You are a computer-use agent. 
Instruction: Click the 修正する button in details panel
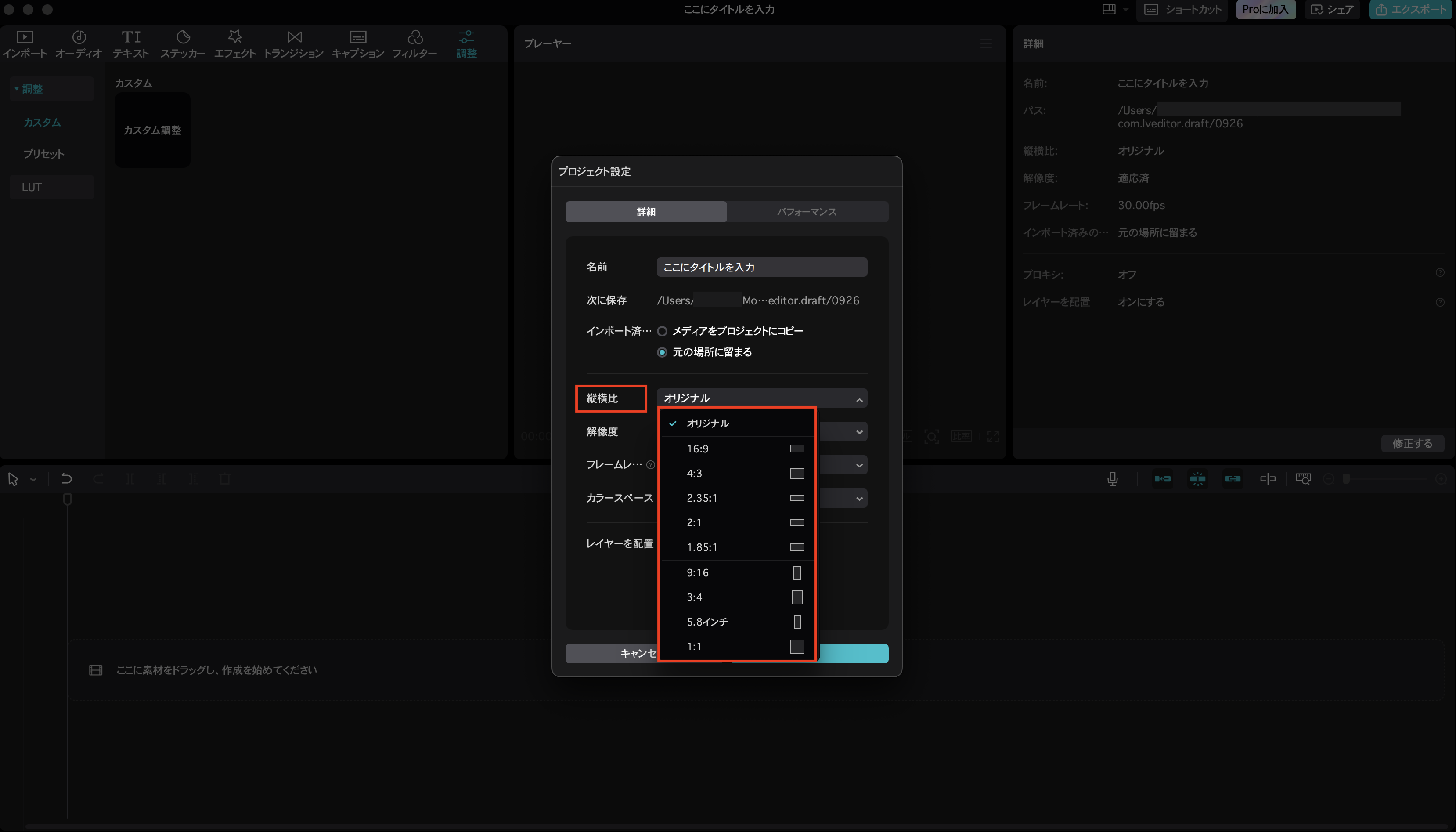[x=1413, y=443]
